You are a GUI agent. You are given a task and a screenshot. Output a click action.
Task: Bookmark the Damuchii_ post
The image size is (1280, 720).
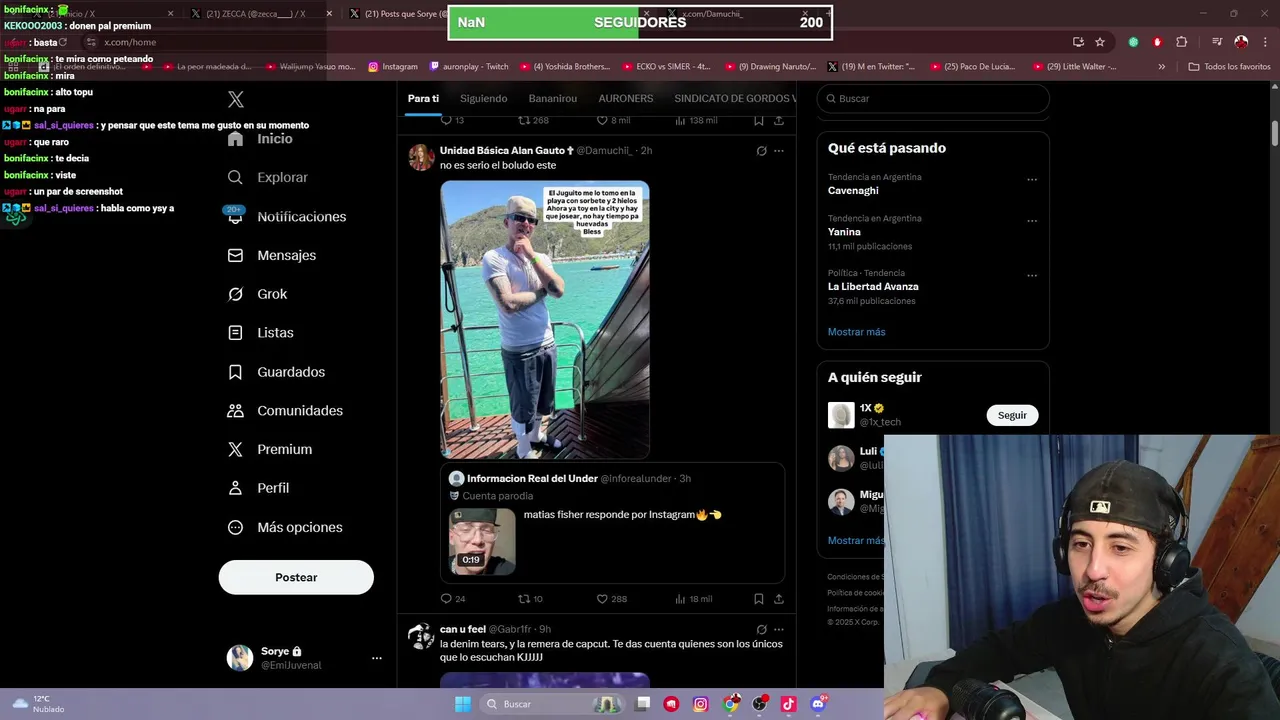(x=759, y=599)
